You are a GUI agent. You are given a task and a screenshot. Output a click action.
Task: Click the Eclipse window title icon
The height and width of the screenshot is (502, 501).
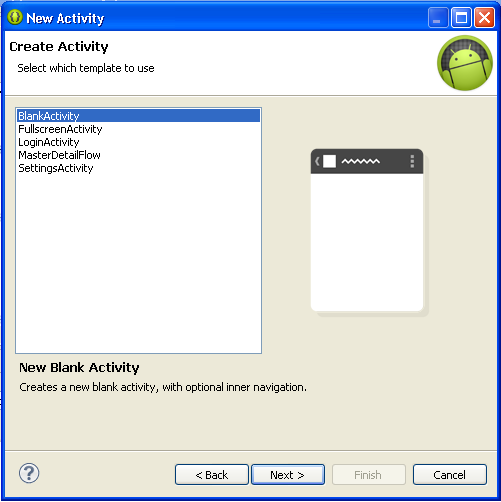click(15, 17)
